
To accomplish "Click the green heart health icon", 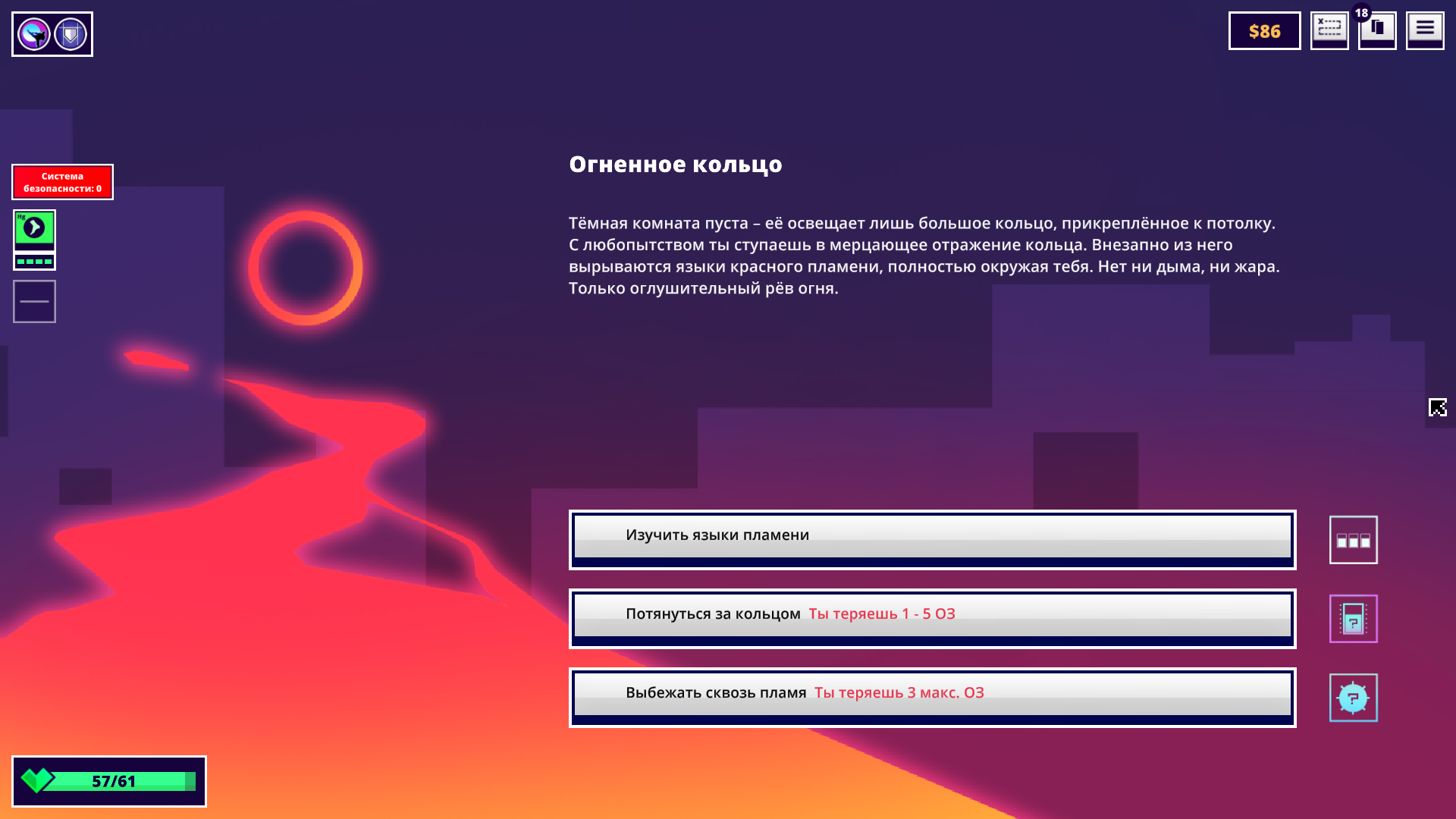I will 36,780.
